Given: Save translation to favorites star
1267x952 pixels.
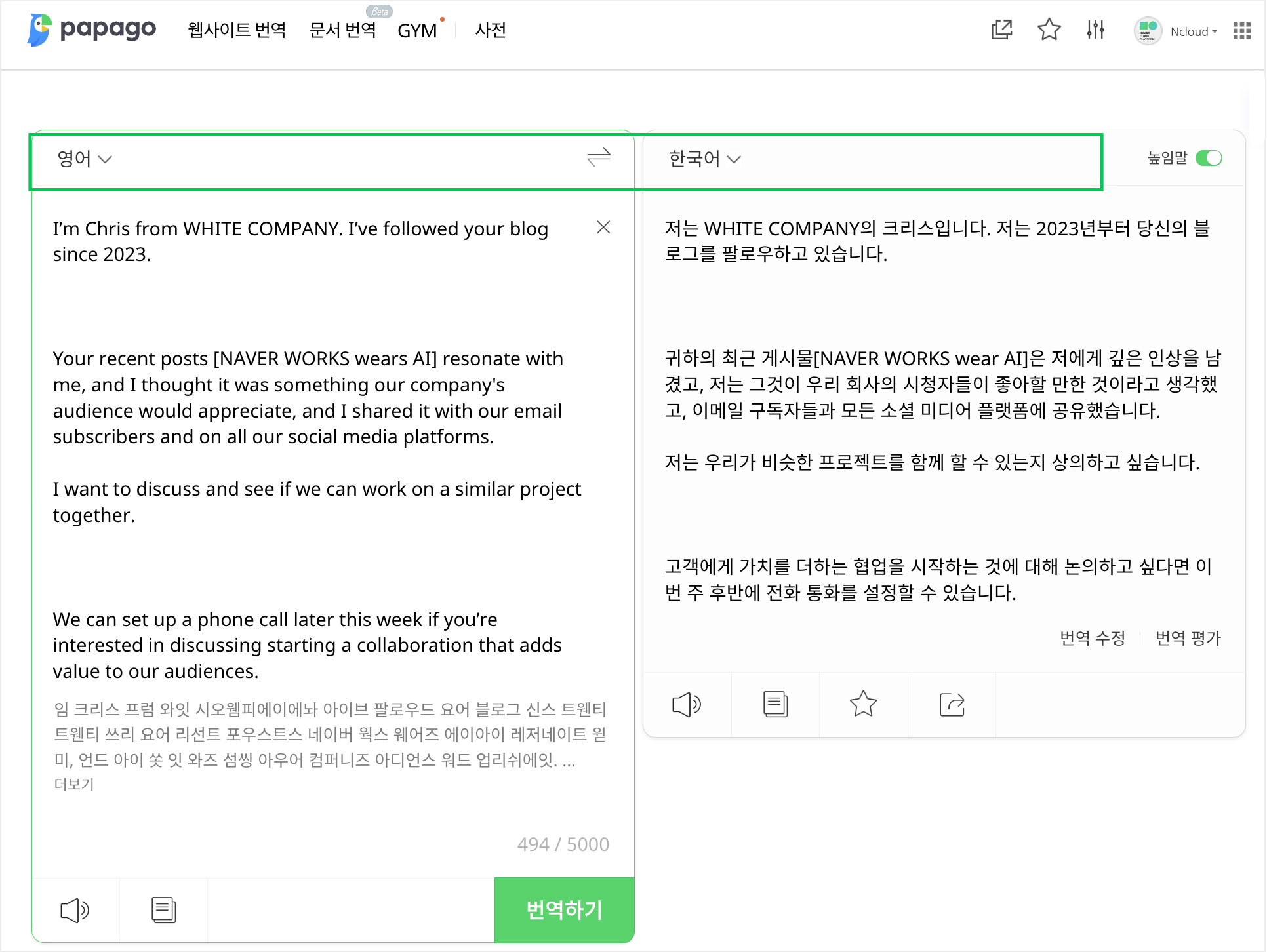Looking at the screenshot, I should click(x=863, y=705).
